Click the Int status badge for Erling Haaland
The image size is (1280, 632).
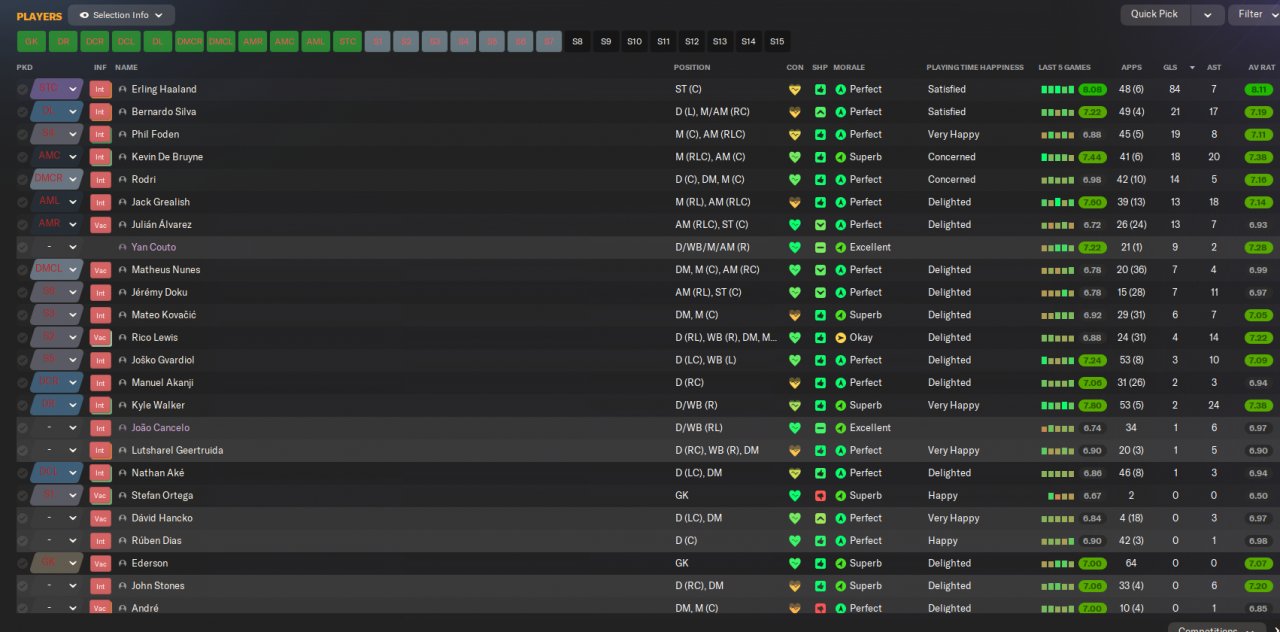[x=100, y=89]
